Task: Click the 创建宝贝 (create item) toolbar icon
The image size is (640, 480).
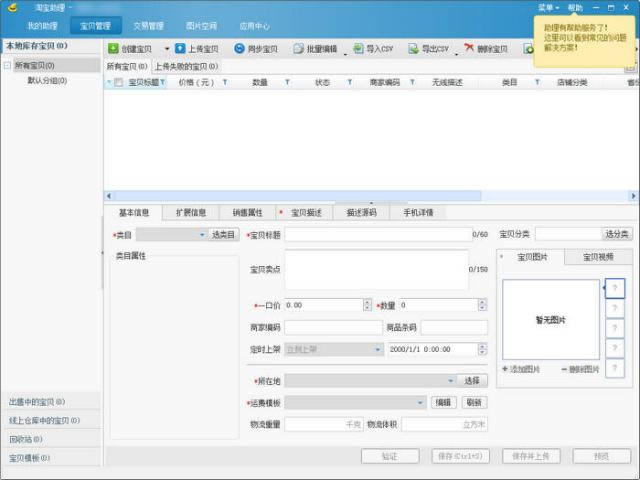Action: [x=113, y=48]
